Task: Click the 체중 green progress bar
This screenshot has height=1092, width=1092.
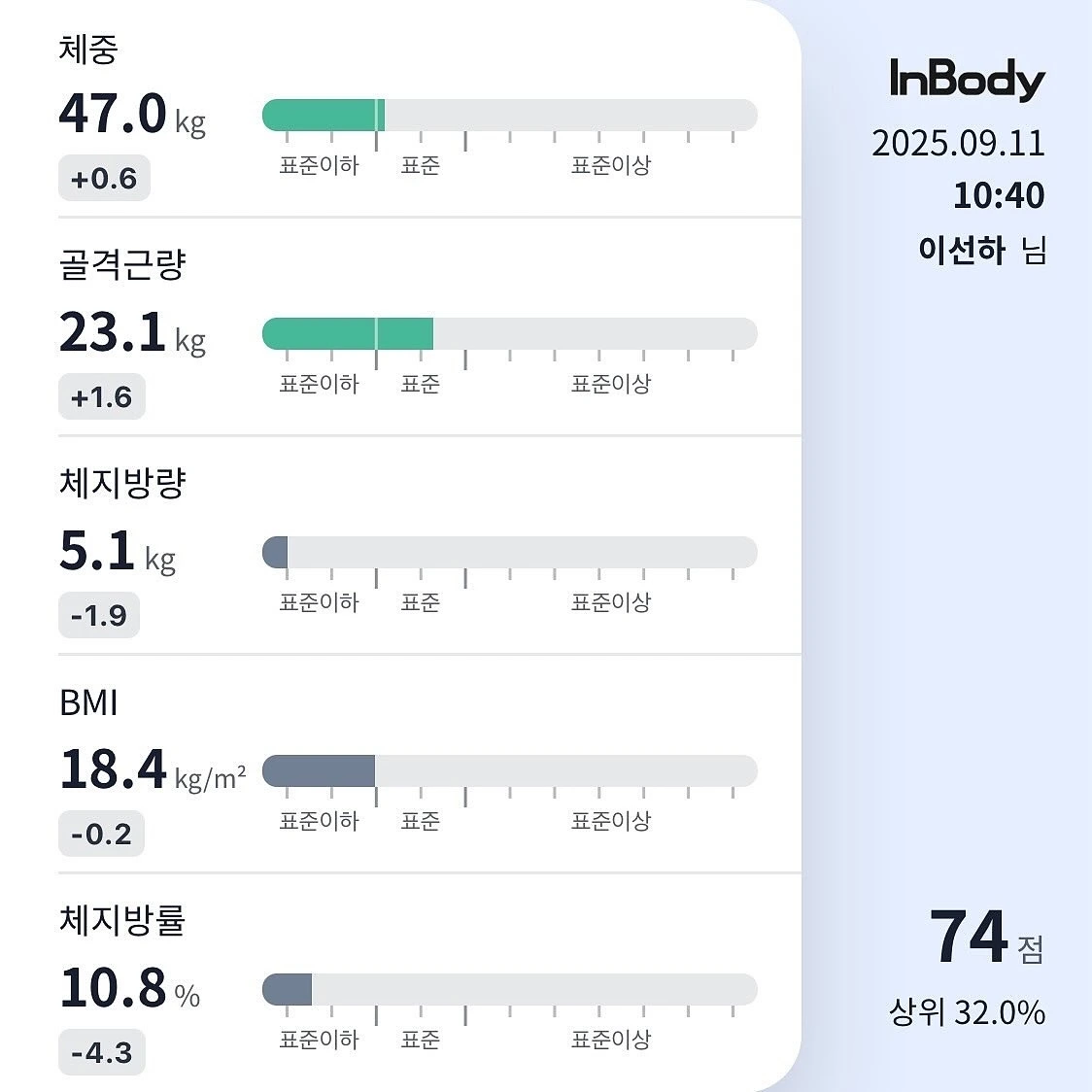Action: (509, 115)
